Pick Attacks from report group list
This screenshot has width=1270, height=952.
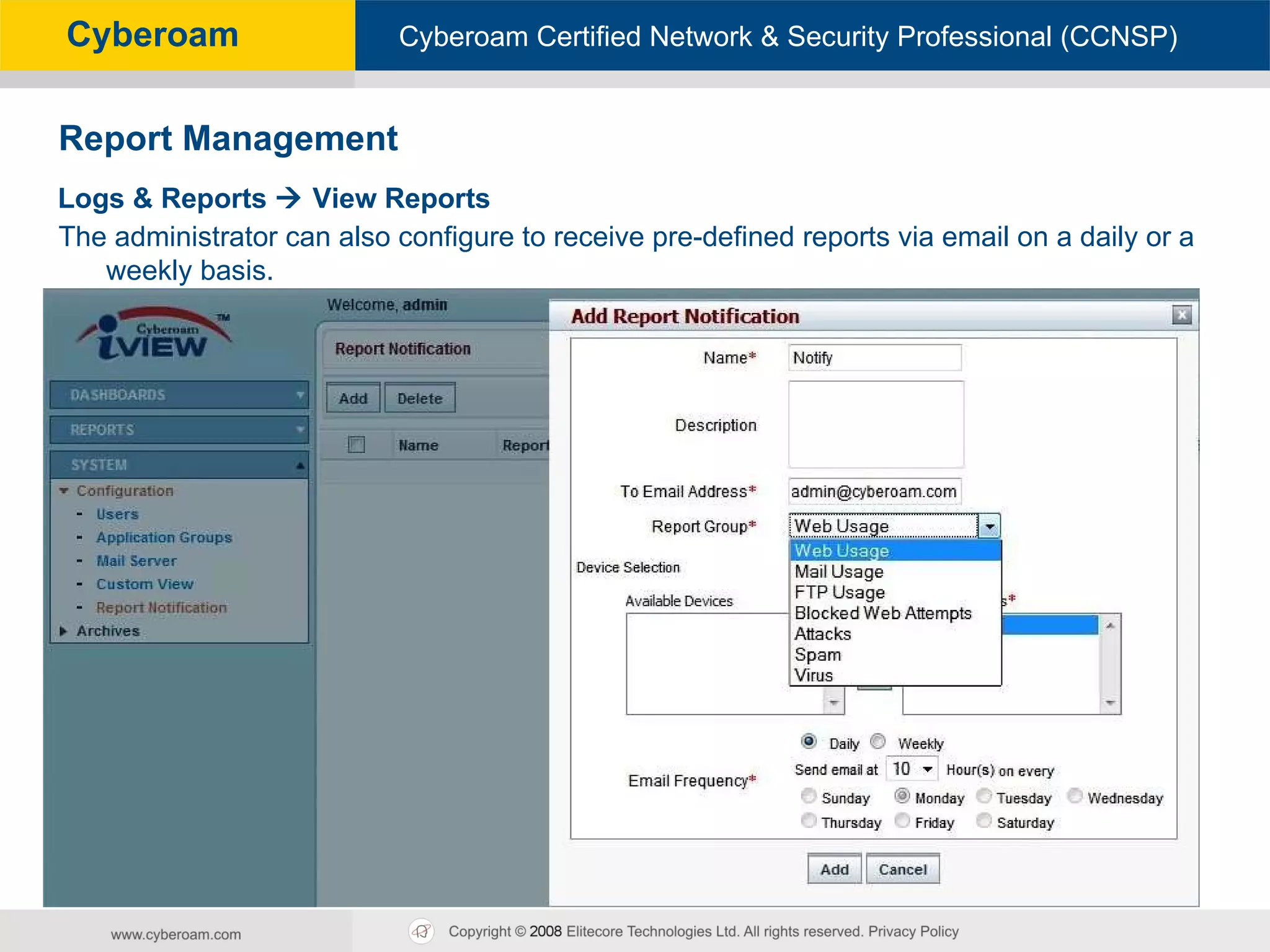click(x=895, y=634)
